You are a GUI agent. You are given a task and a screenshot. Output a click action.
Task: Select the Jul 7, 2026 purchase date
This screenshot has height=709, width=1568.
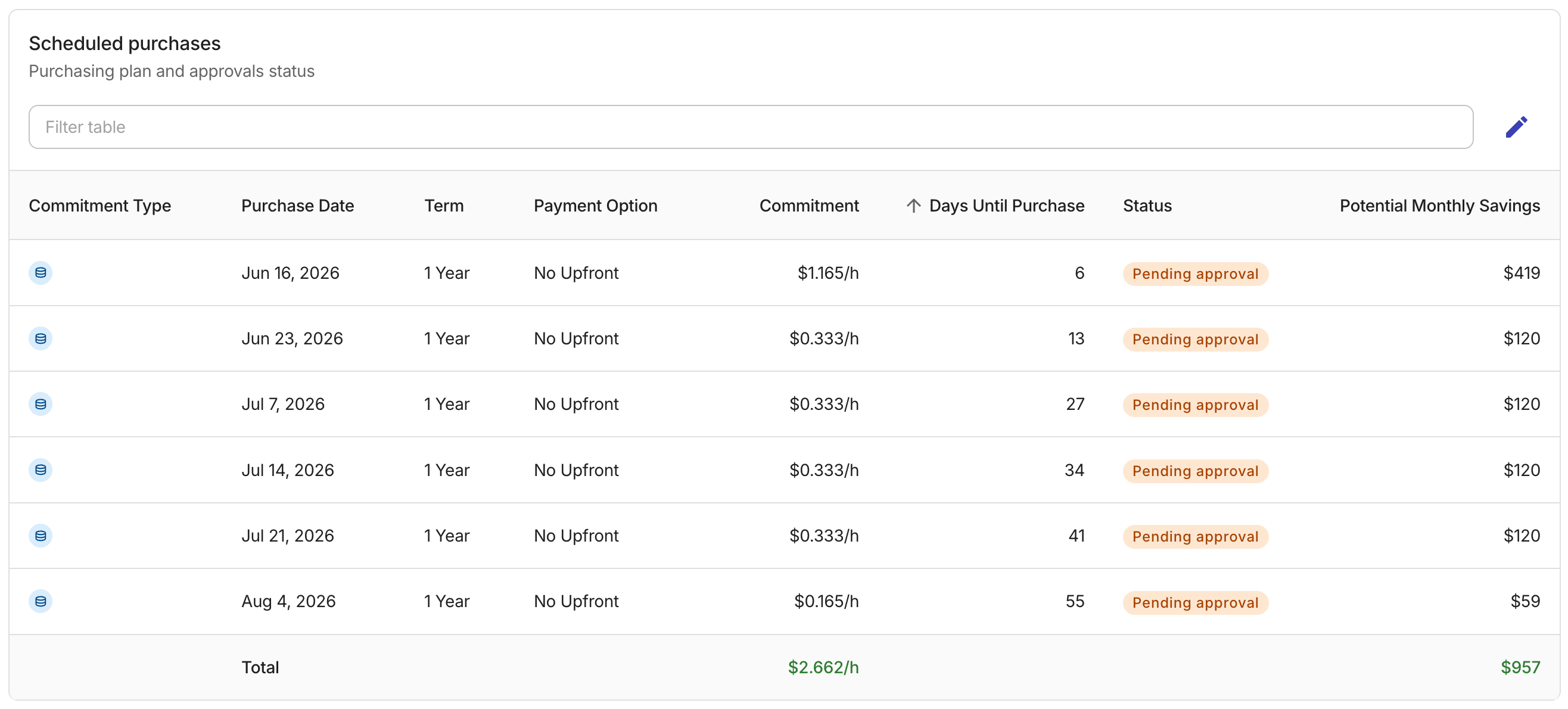click(283, 404)
